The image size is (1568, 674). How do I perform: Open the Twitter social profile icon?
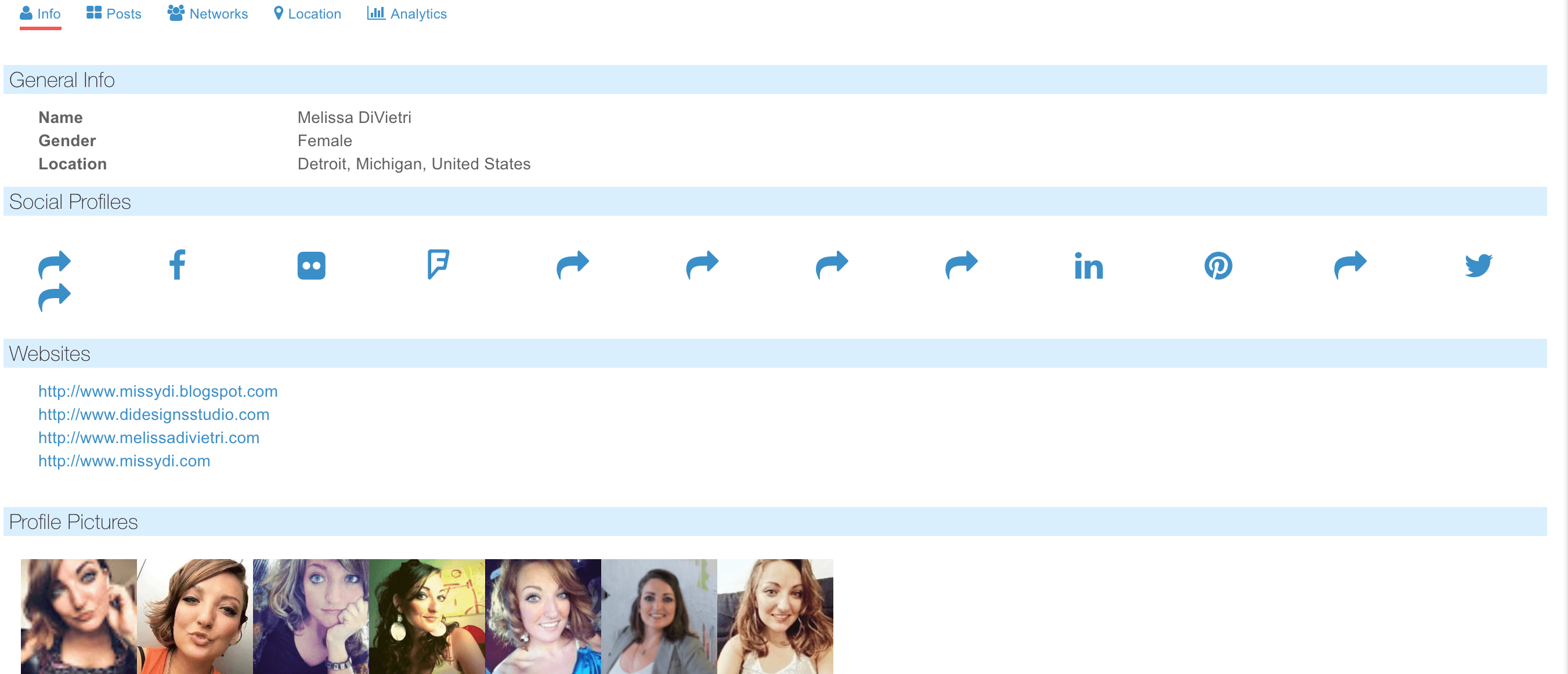[x=1478, y=266]
